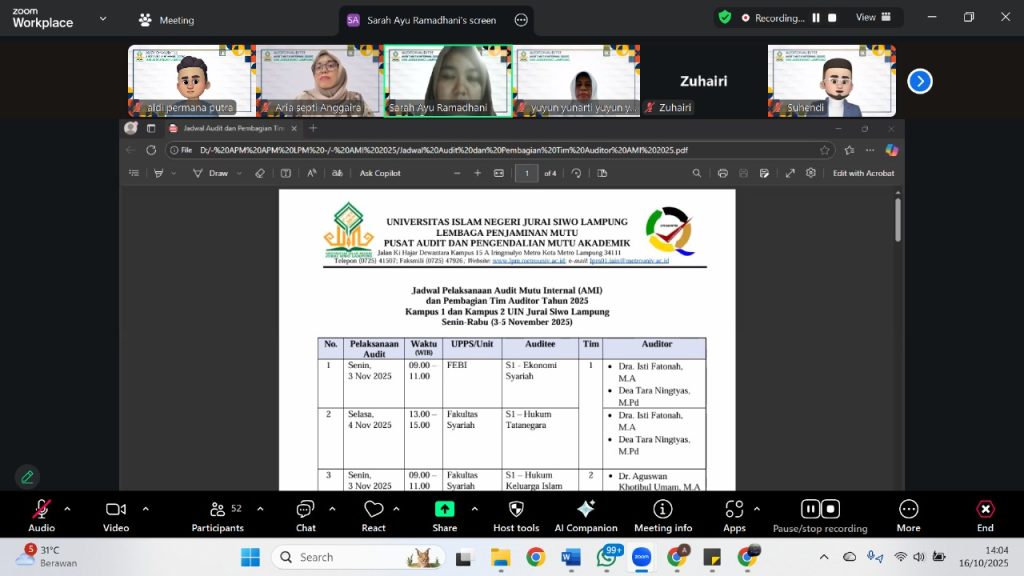Expand video options arrow next to Video

click(x=145, y=508)
